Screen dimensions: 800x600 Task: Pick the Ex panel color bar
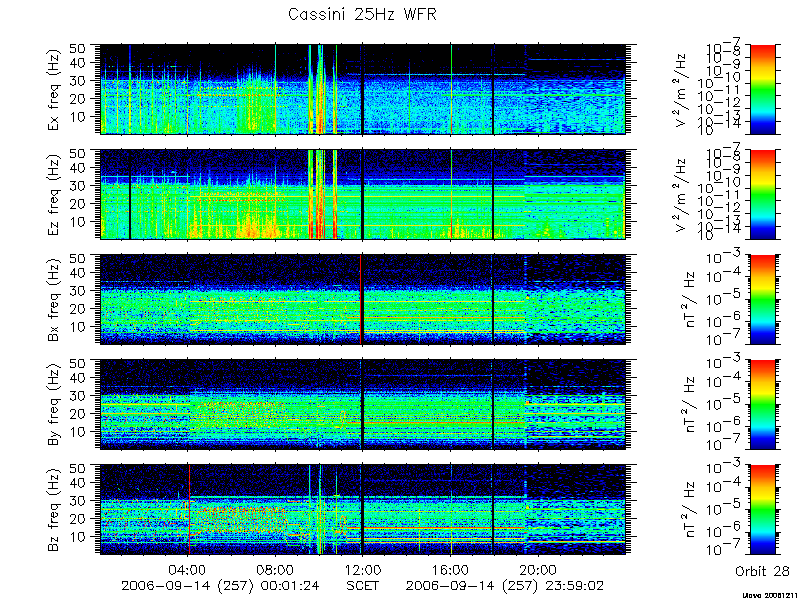[763, 89]
